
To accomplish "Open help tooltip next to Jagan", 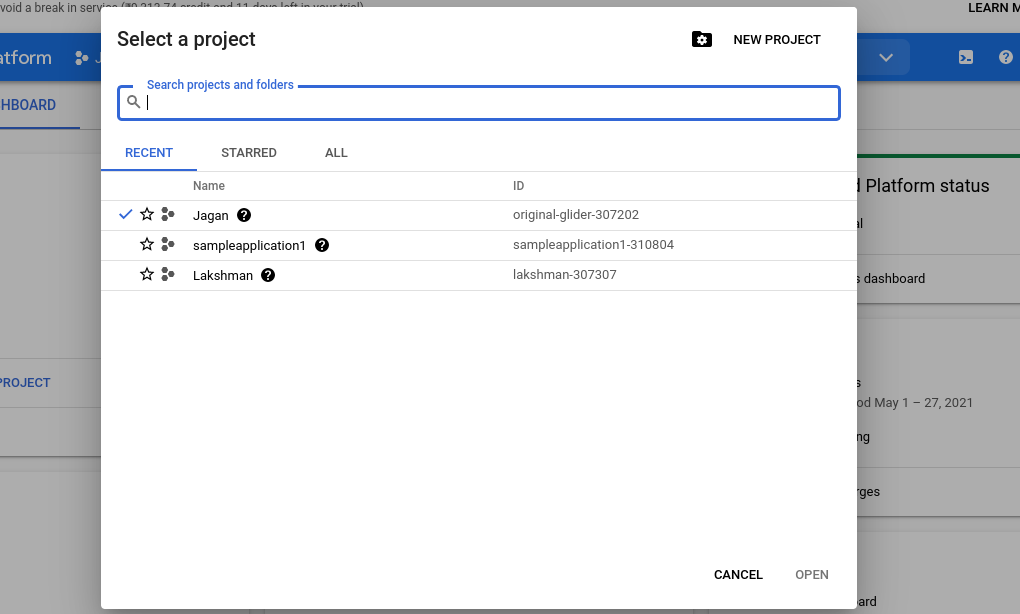I will click(244, 215).
